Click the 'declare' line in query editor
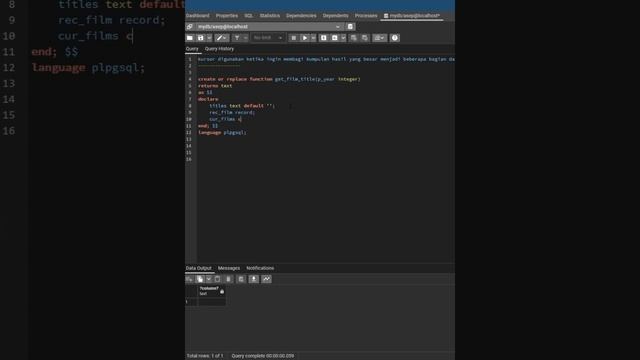Image resolution: width=640 pixels, height=360 pixels. [208, 99]
